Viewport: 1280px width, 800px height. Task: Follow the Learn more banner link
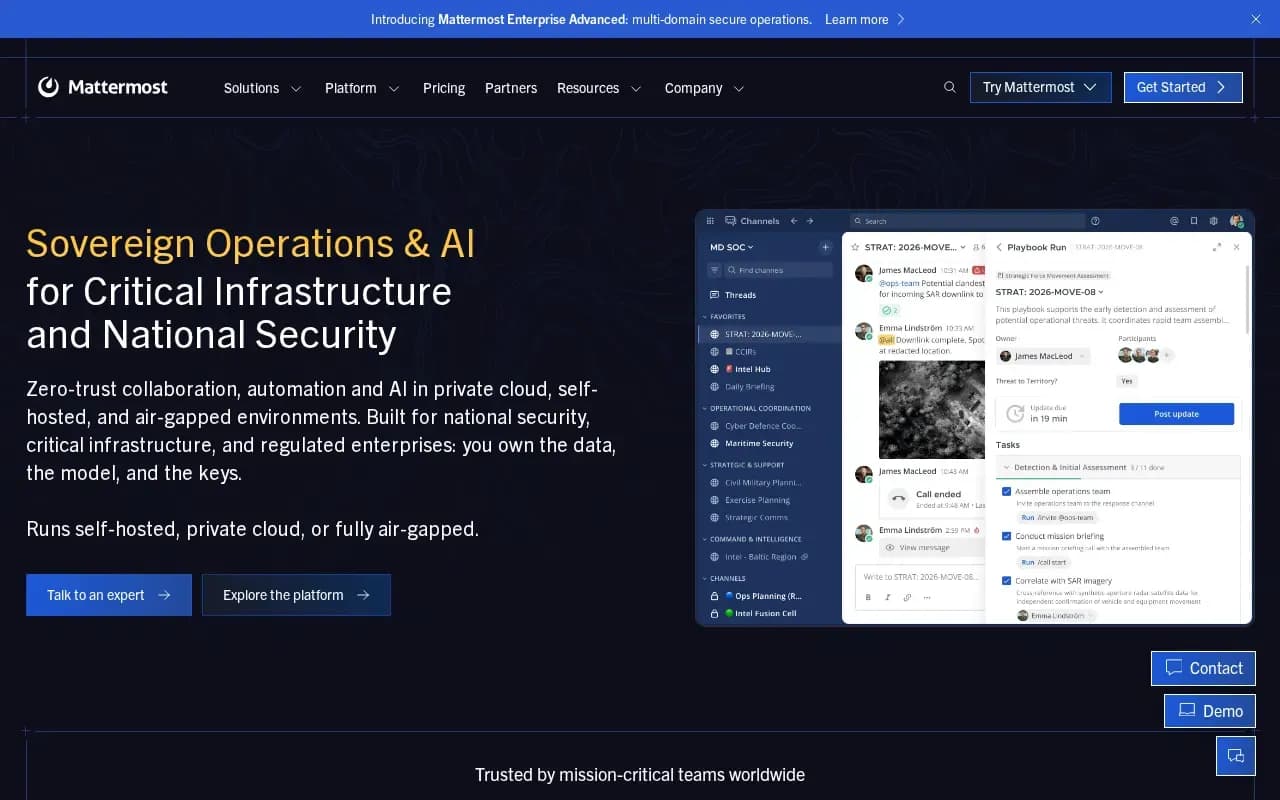(x=864, y=19)
